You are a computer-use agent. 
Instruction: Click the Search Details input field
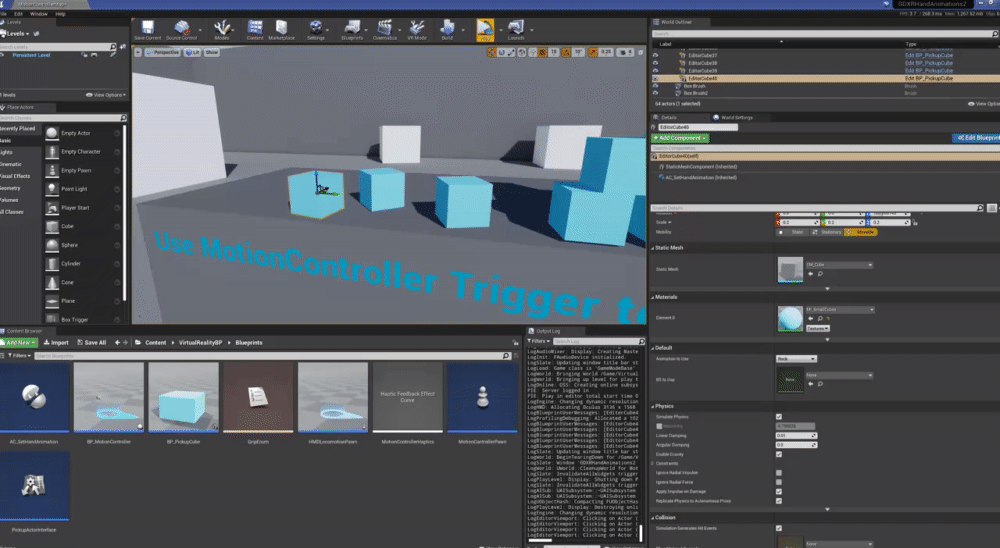(818, 208)
